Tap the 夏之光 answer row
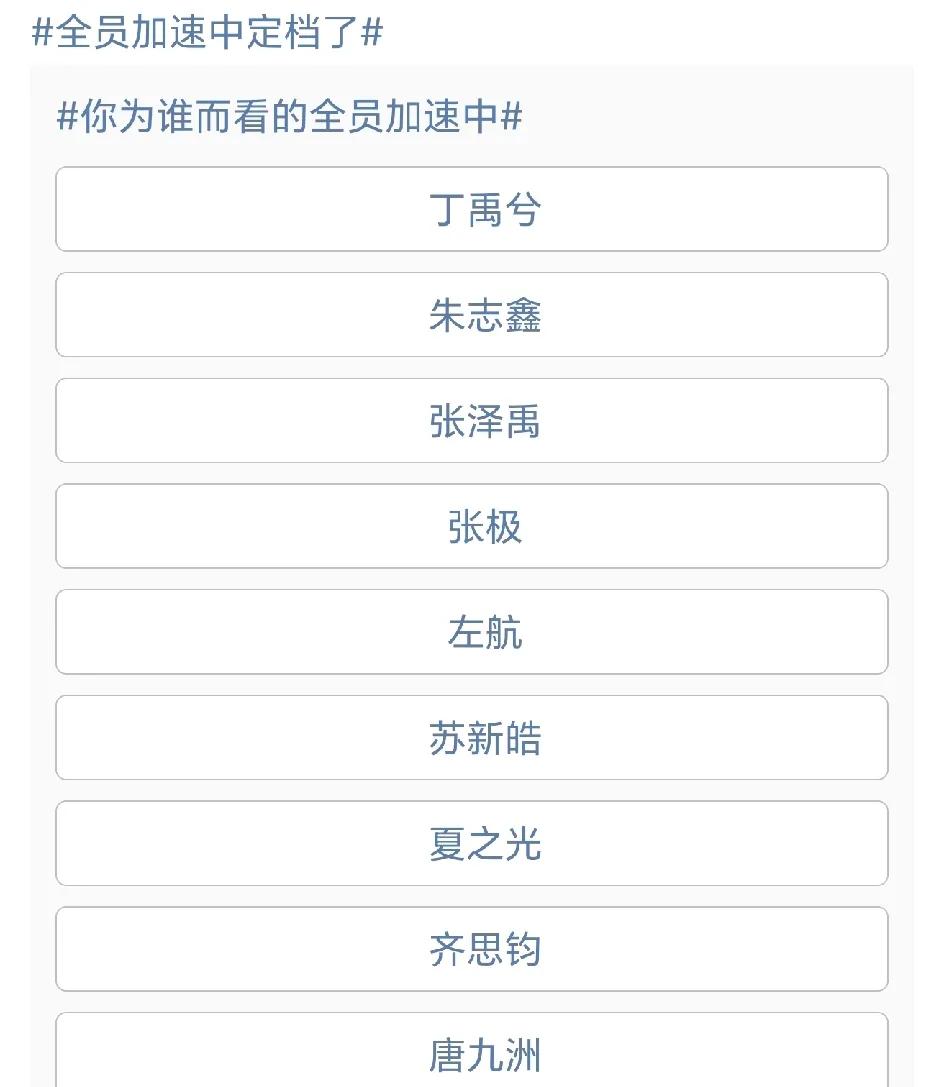Image resolution: width=942 pixels, height=1087 pixels. pos(471,843)
